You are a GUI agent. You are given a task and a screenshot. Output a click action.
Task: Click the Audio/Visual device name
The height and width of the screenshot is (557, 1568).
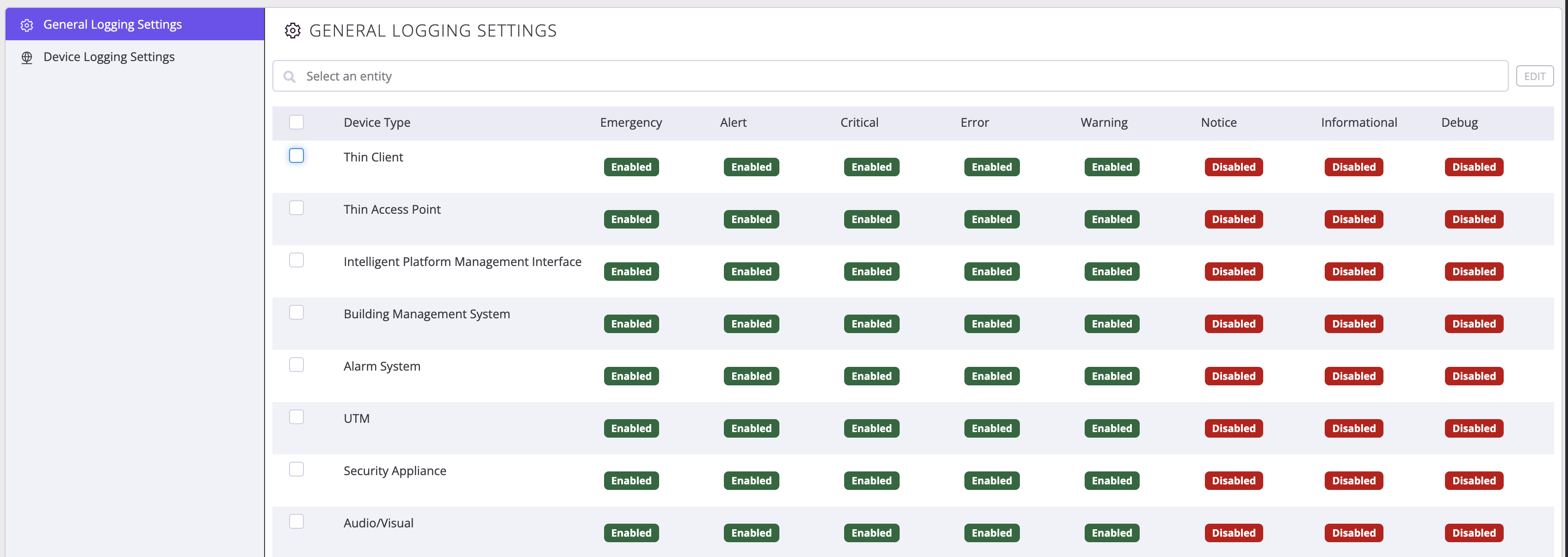click(378, 523)
